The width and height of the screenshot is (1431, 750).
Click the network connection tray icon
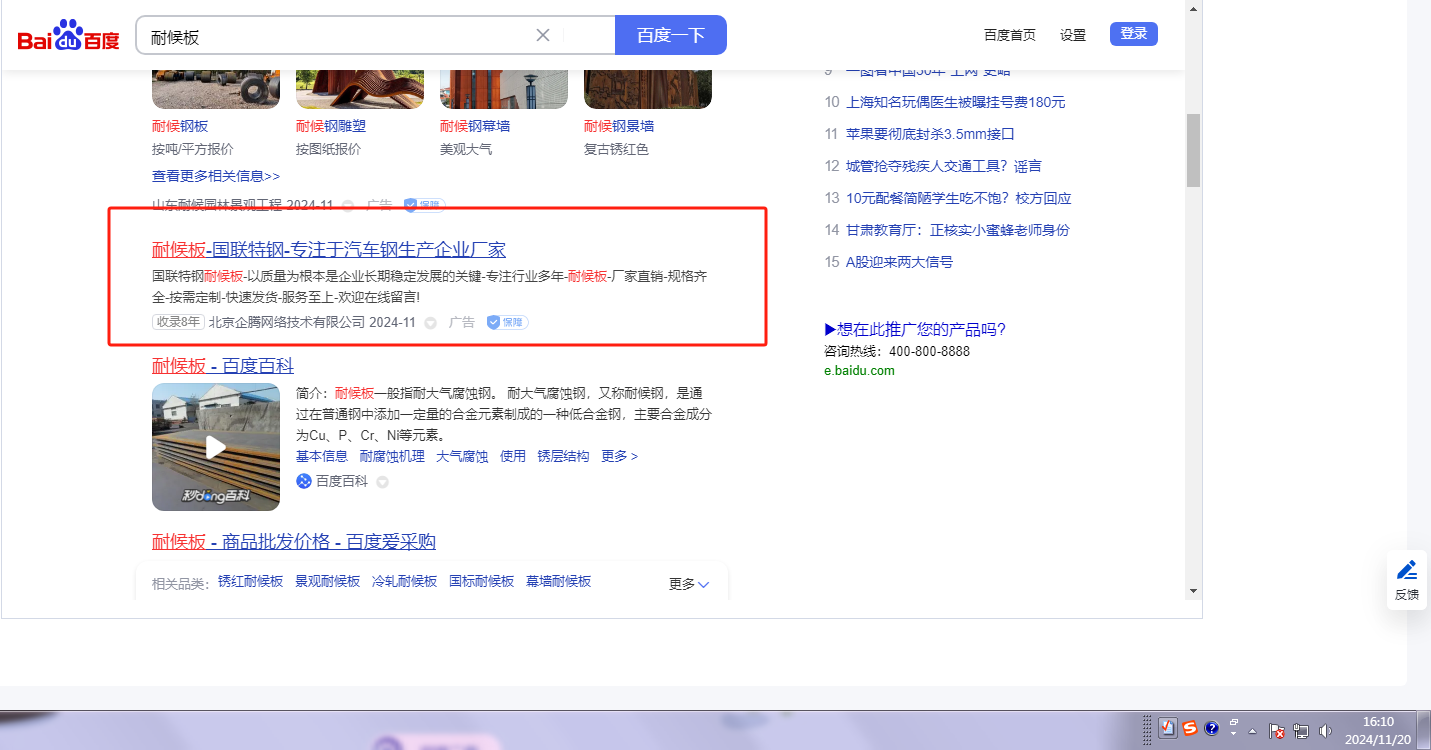coord(1301,730)
